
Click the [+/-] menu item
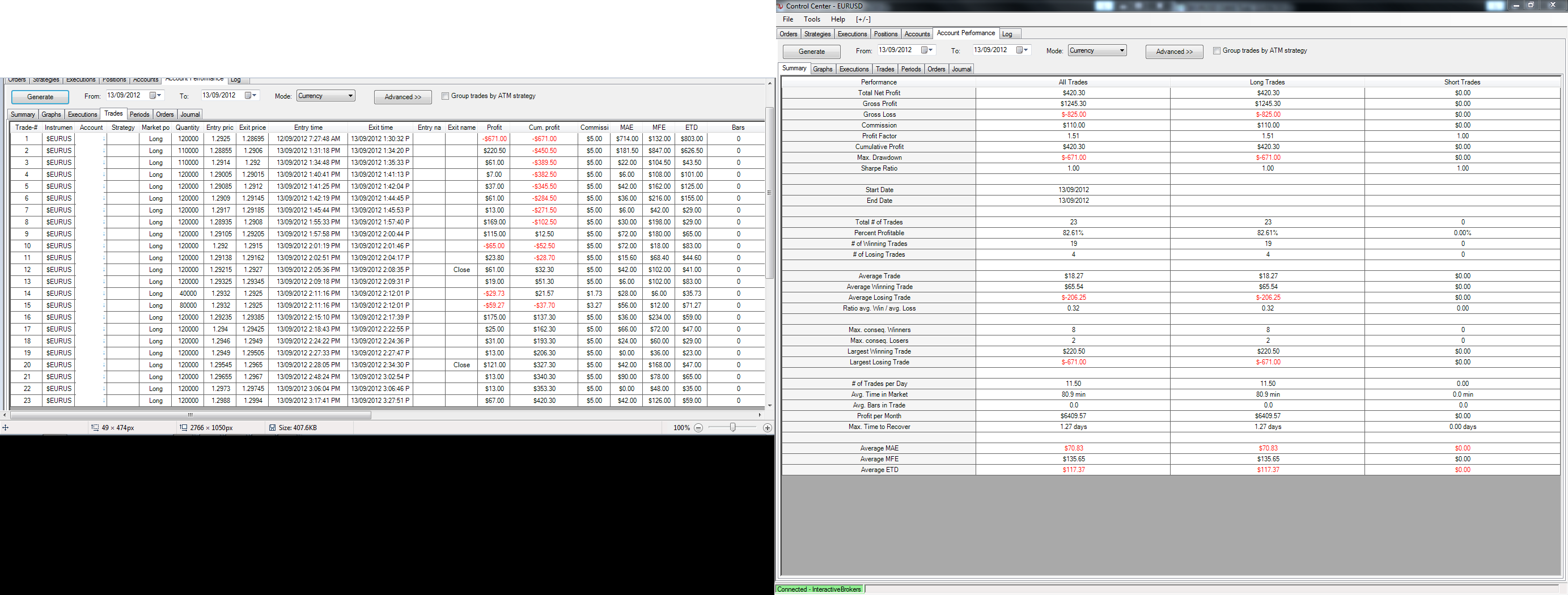(863, 19)
